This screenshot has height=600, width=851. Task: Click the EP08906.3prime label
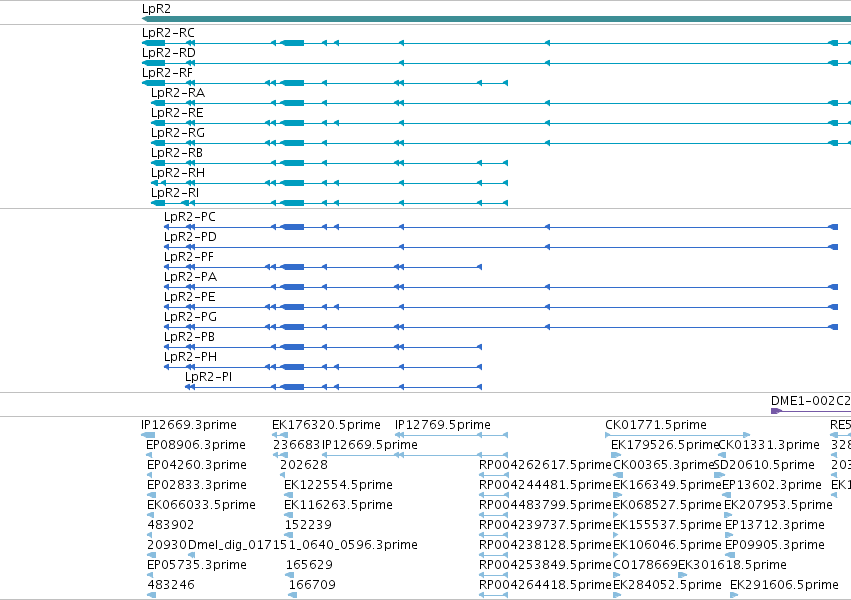click(196, 445)
